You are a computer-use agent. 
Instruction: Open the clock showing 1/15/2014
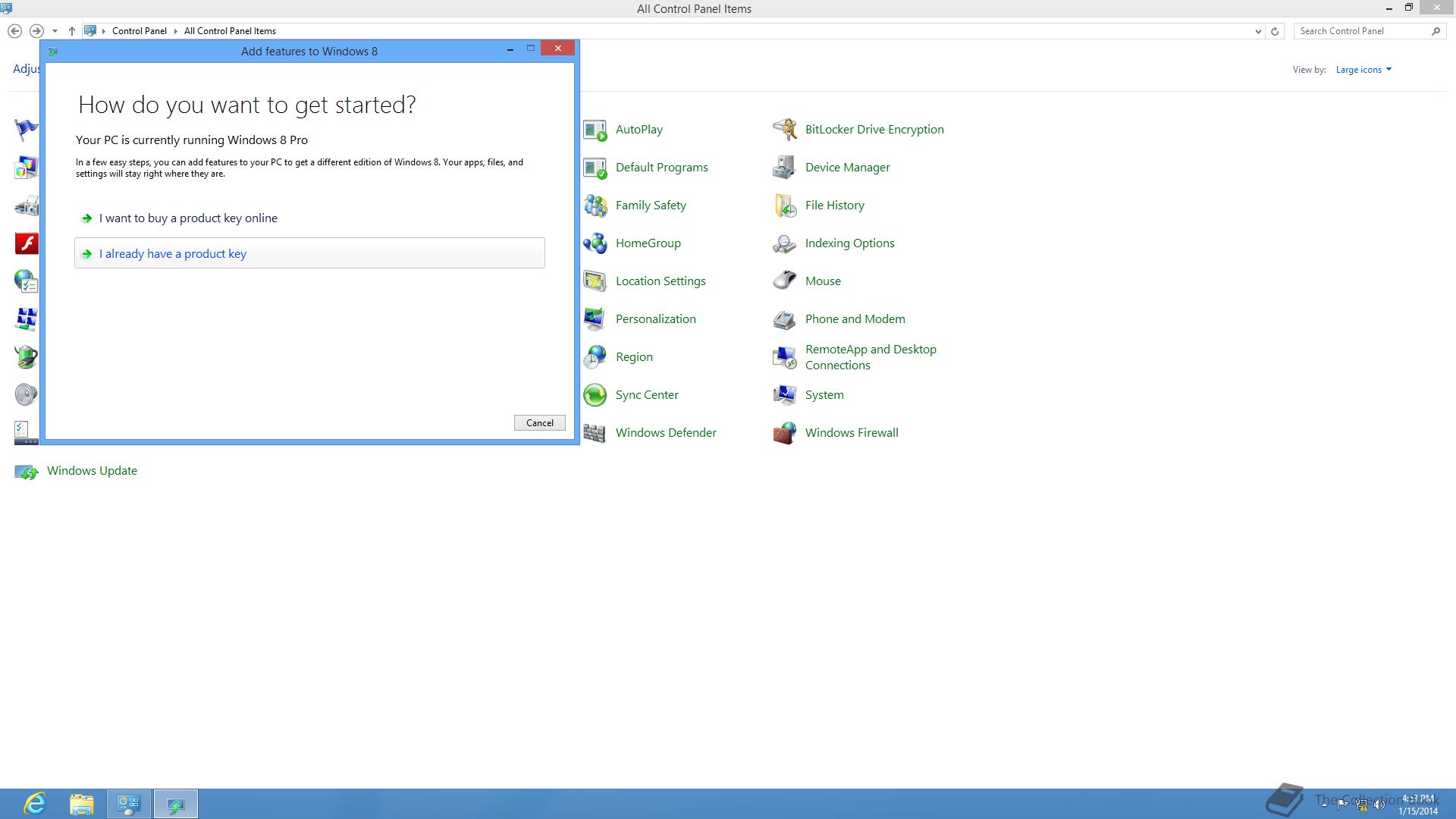click(x=1418, y=805)
